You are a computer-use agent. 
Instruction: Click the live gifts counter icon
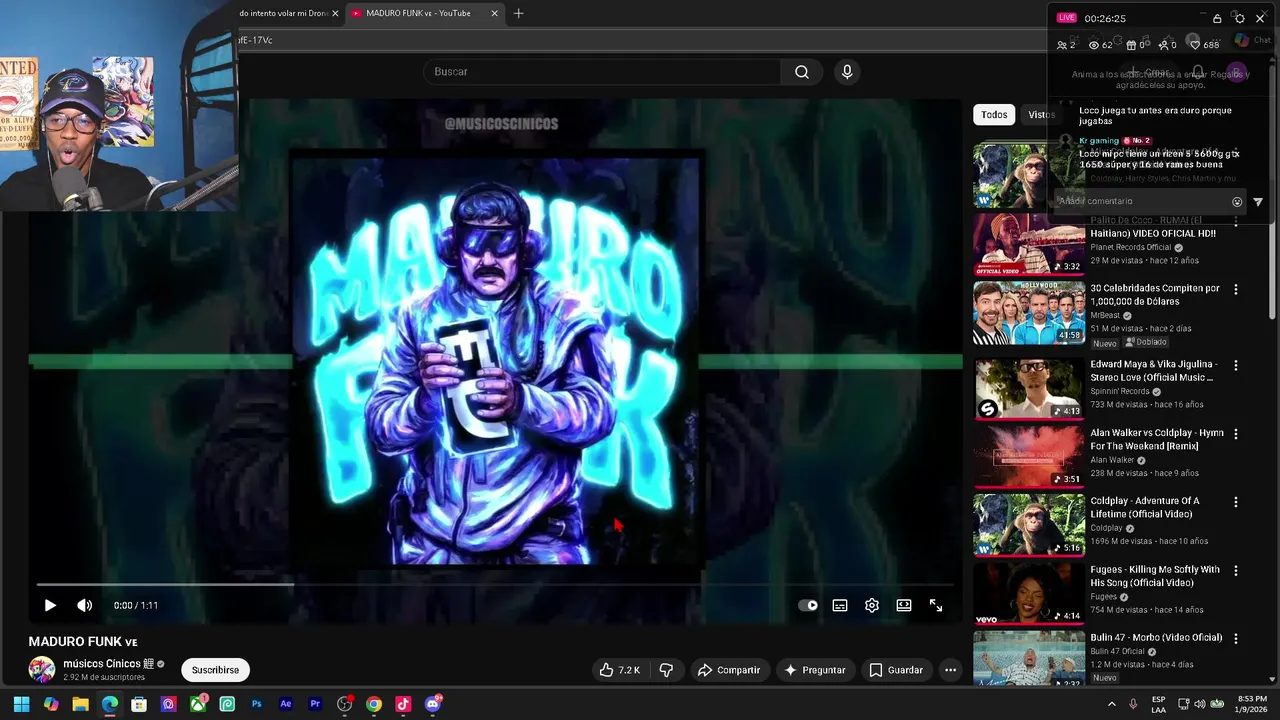click(1135, 45)
